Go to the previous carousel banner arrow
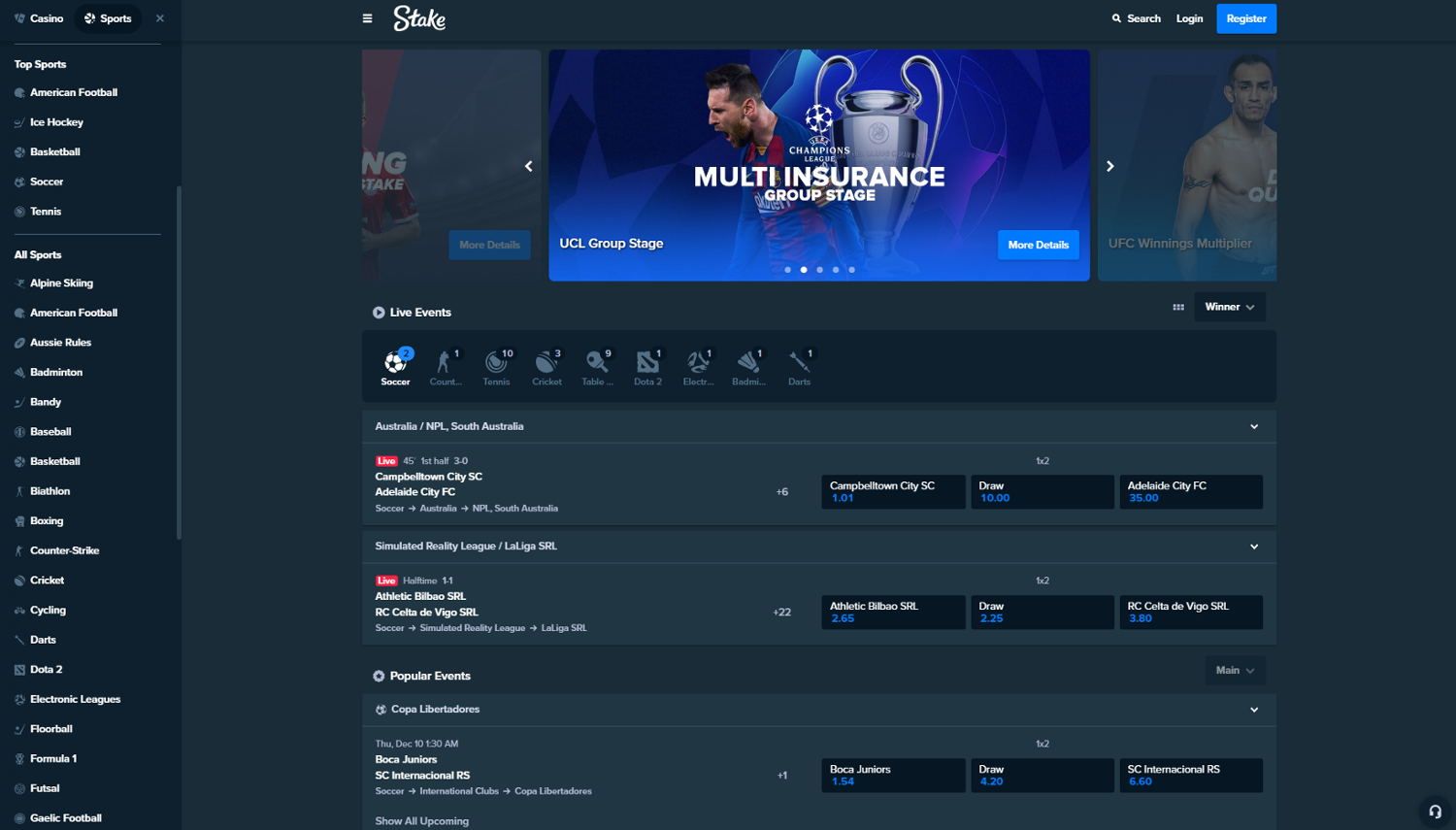The height and width of the screenshot is (830, 1456). pyautogui.click(x=529, y=166)
